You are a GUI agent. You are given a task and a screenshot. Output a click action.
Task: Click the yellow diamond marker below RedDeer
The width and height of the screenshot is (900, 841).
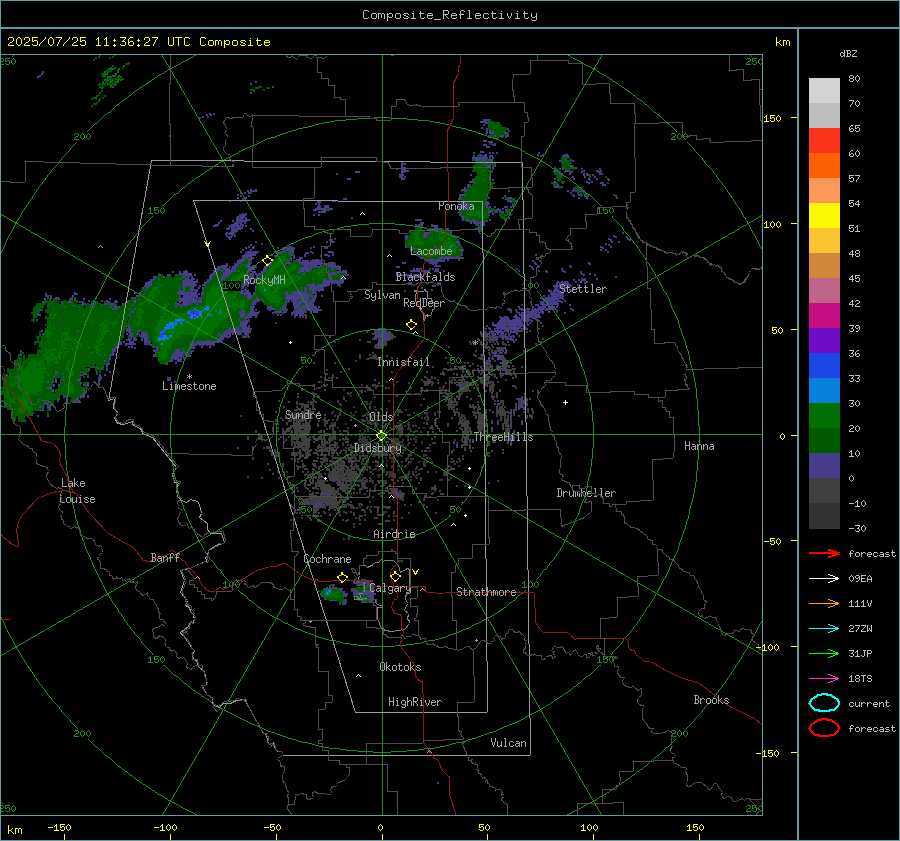point(412,325)
